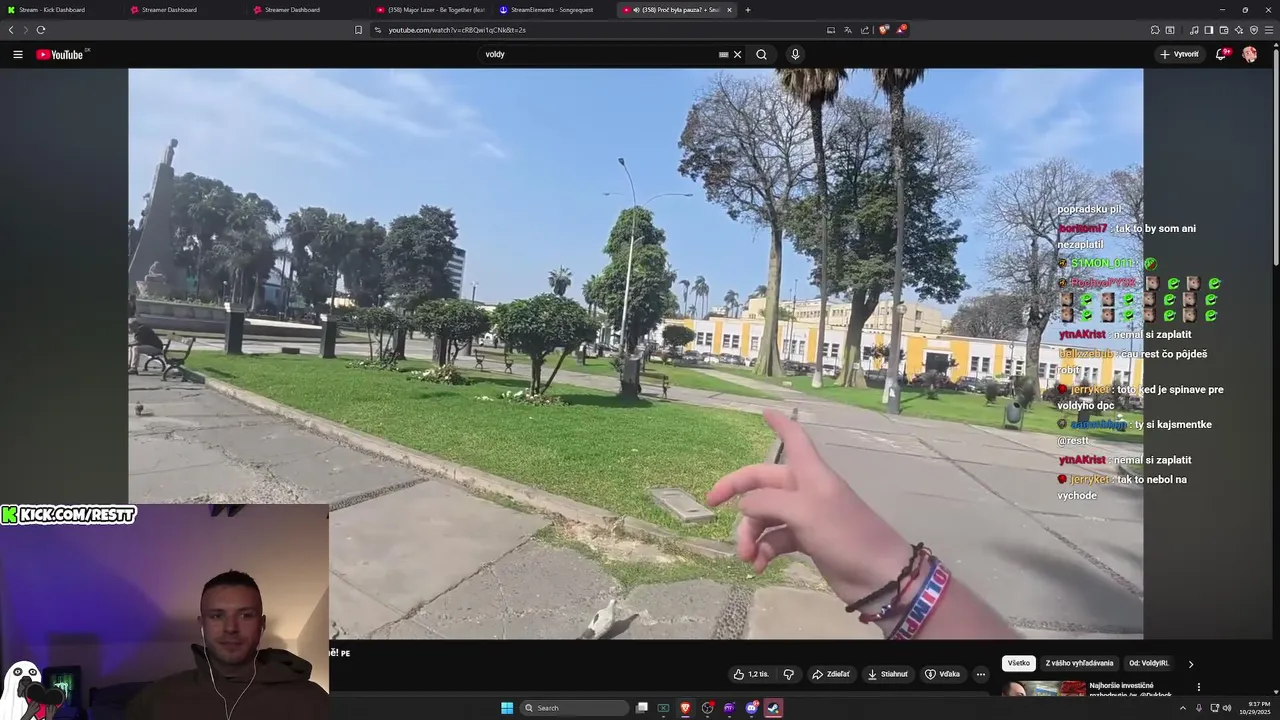Open more actions ellipsis under video

[x=981, y=674]
